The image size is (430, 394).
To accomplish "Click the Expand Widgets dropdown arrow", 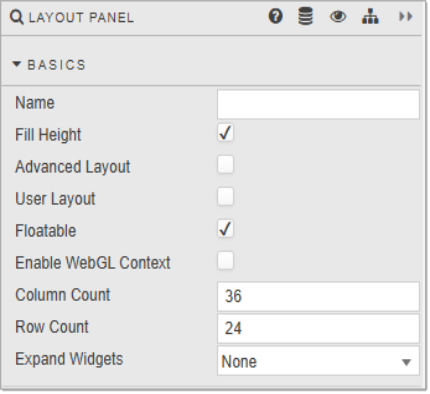I will pos(406,362).
